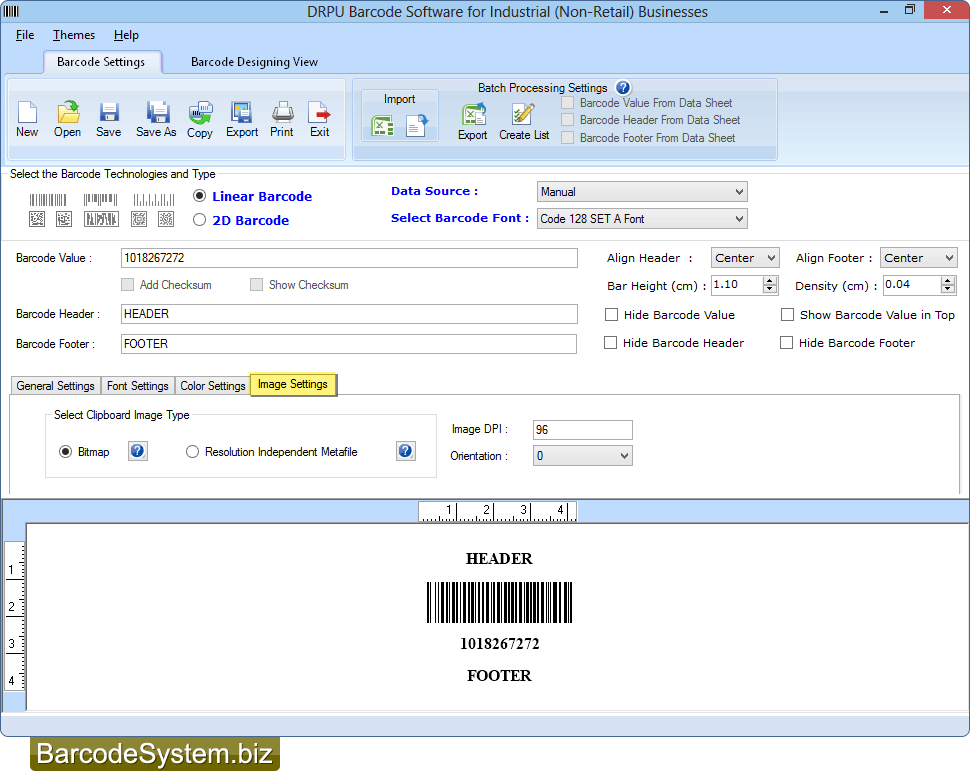Image resolution: width=970 pixels, height=771 pixels.
Task: Toggle the Show Checksum checkbox
Action: [x=256, y=285]
